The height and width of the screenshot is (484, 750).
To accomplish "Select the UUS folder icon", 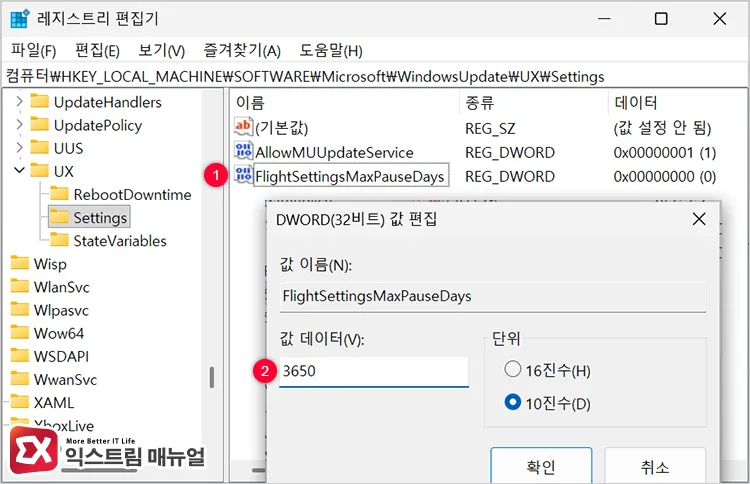I will point(39,147).
